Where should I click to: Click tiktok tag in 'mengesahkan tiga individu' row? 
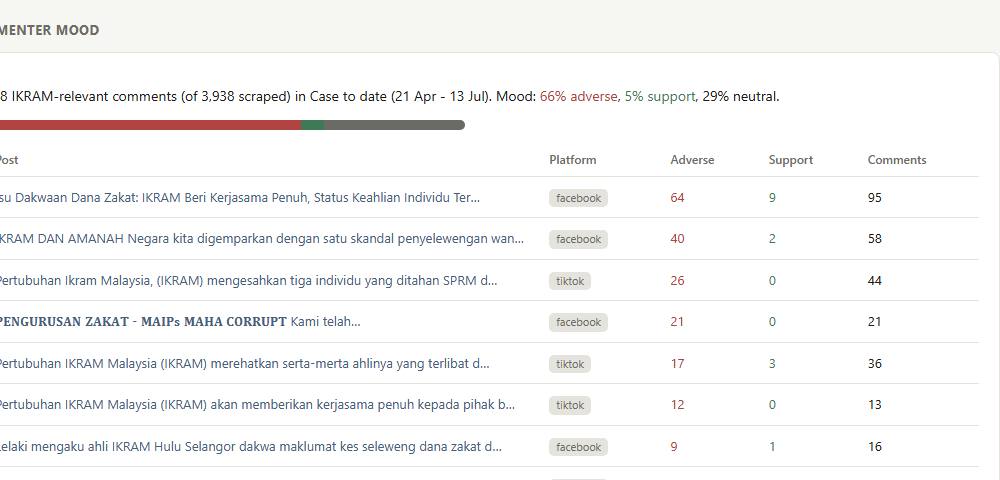pos(570,281)
